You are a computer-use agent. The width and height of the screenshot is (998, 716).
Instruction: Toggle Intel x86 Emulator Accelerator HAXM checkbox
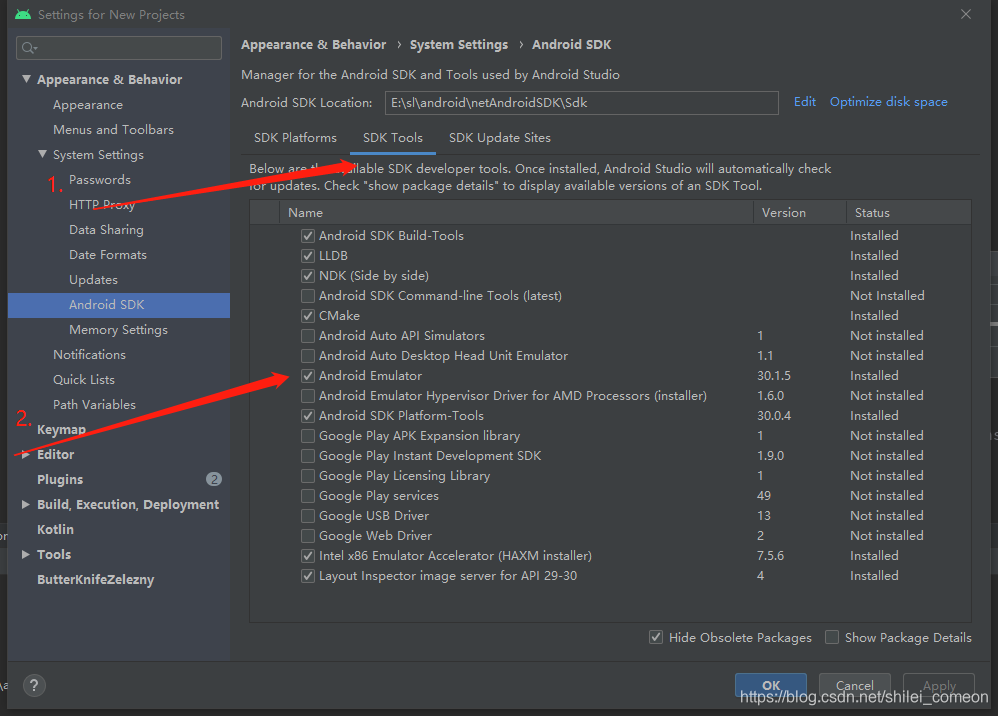tap(308, 556)
